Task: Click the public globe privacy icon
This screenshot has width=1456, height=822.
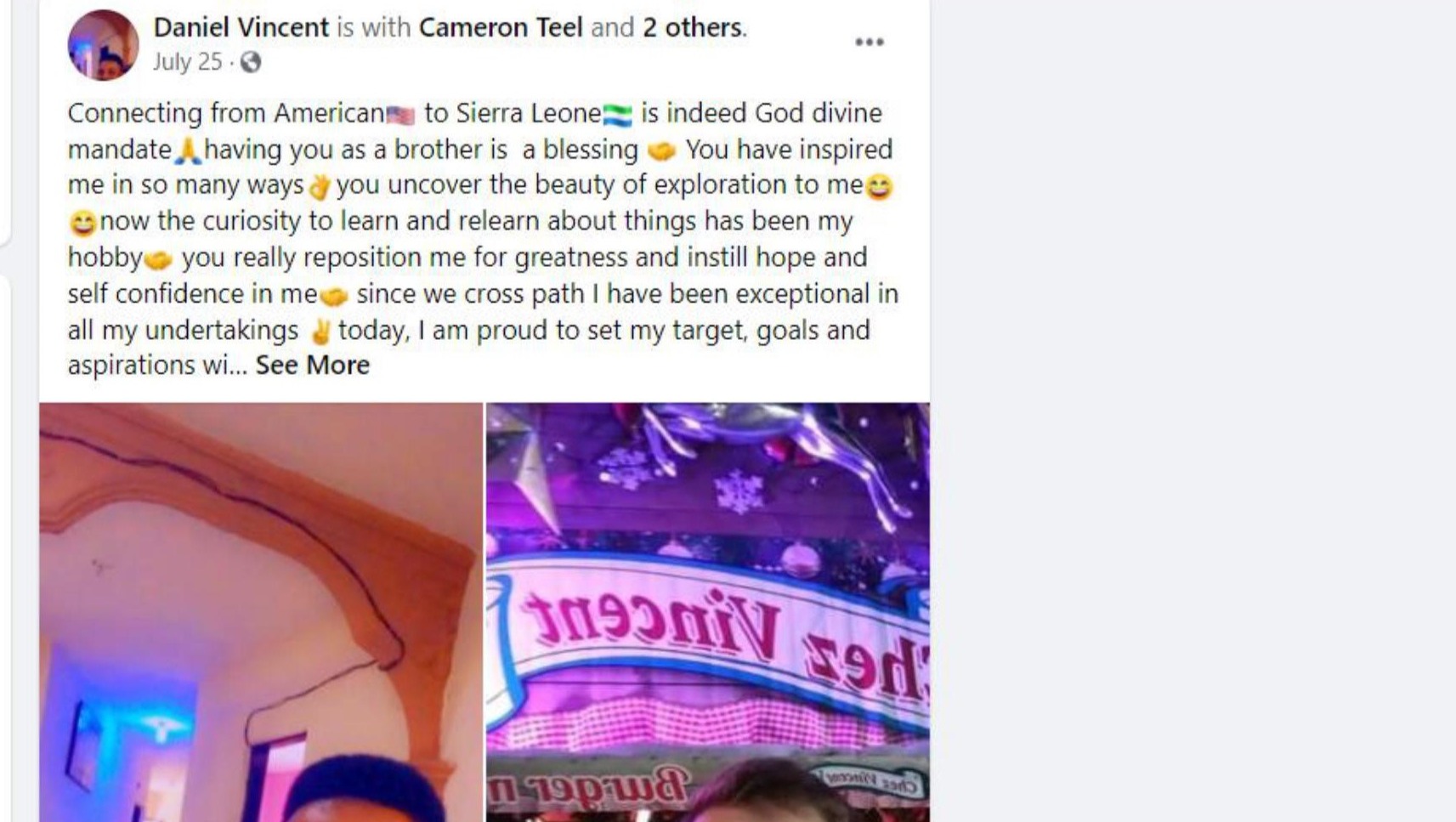Action: pyautogui.click(x=251, y=62)
